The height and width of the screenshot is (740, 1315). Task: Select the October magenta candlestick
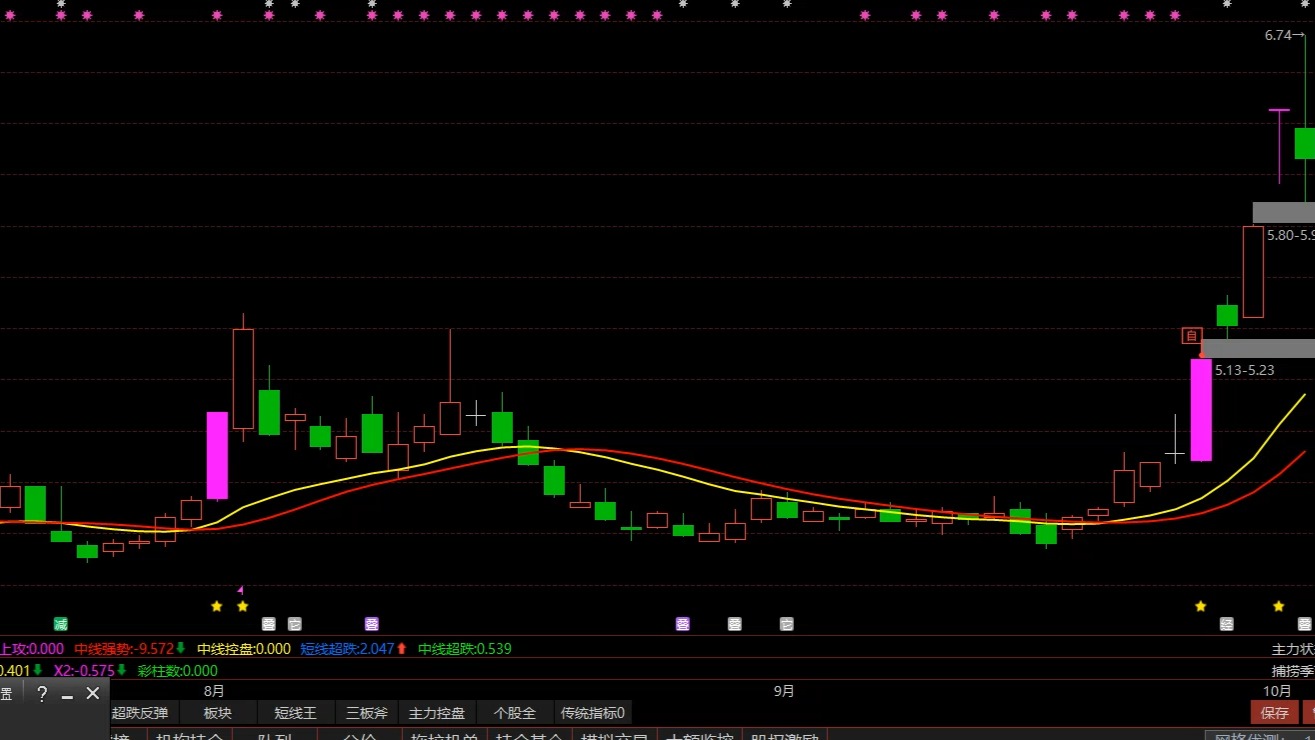(1201, 410)
